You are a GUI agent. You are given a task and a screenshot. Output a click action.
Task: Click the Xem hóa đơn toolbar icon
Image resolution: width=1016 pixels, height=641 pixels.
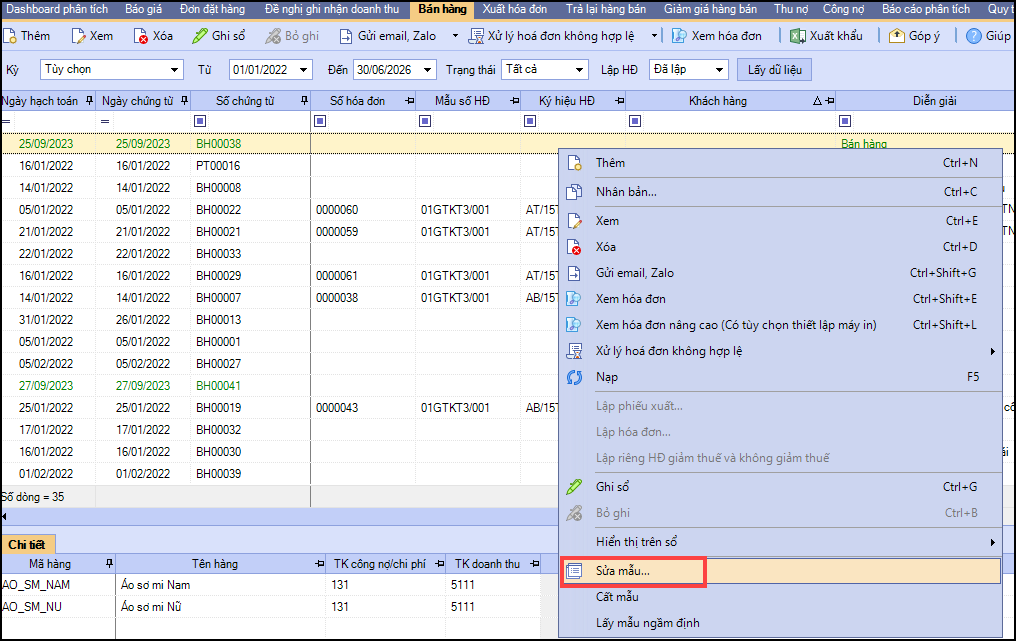click(679, 36)
